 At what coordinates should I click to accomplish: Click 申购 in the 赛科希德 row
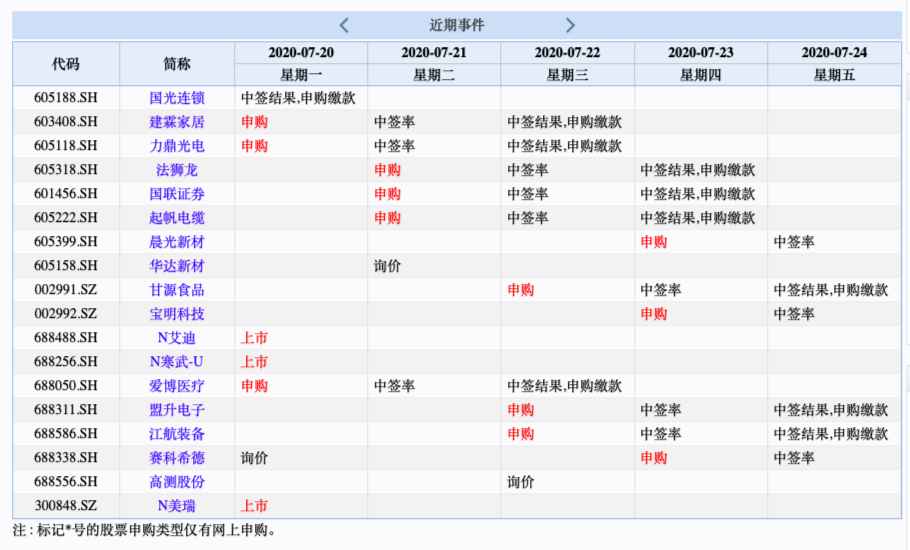pos(654,458)
